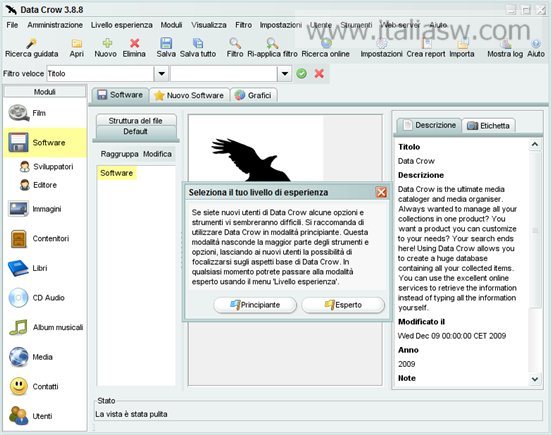Click the Importa toolbar icon
Image resolution: width=552 pixels, height=435 pixels.
[x=462, y=48]
